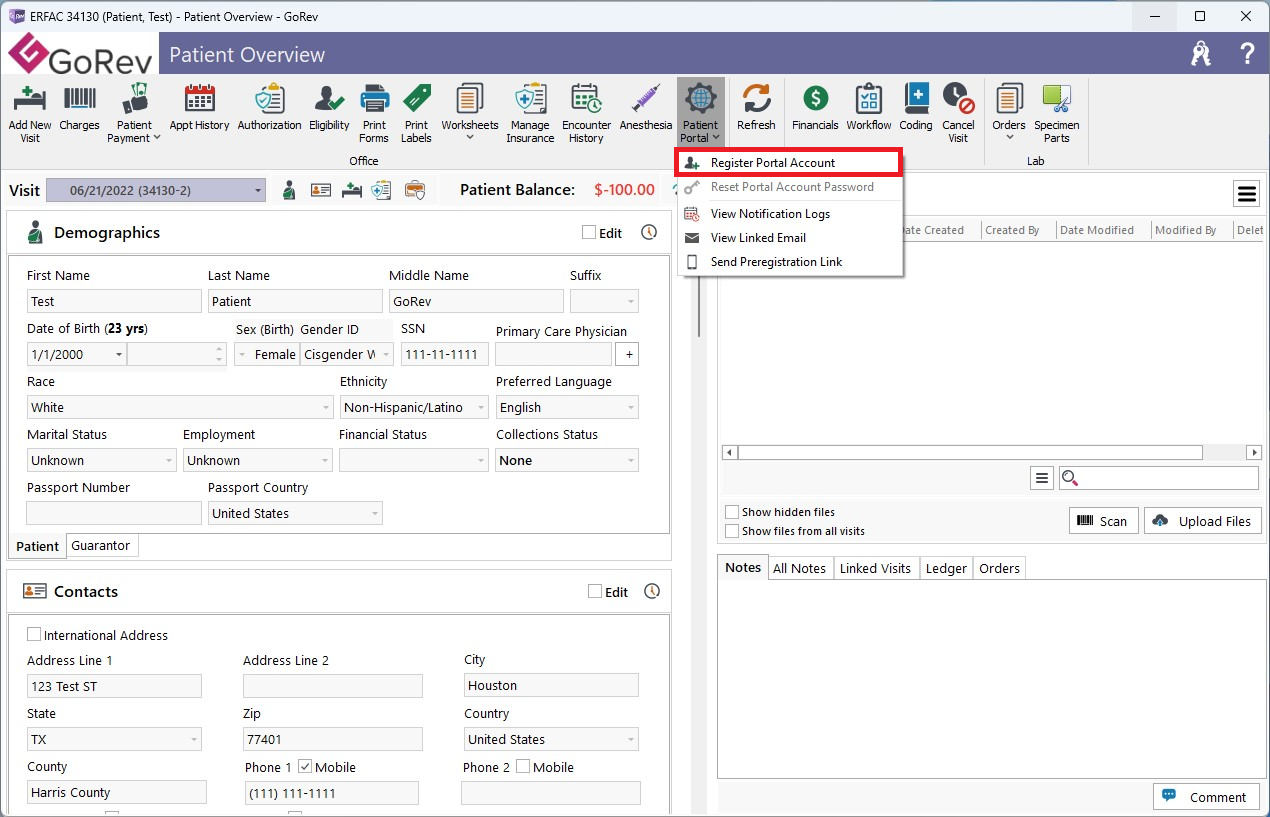Viewport: 1270px width, 817px height.
Task: Click the insurance clipboard icon in visit bar
Action: pos(381,190)
